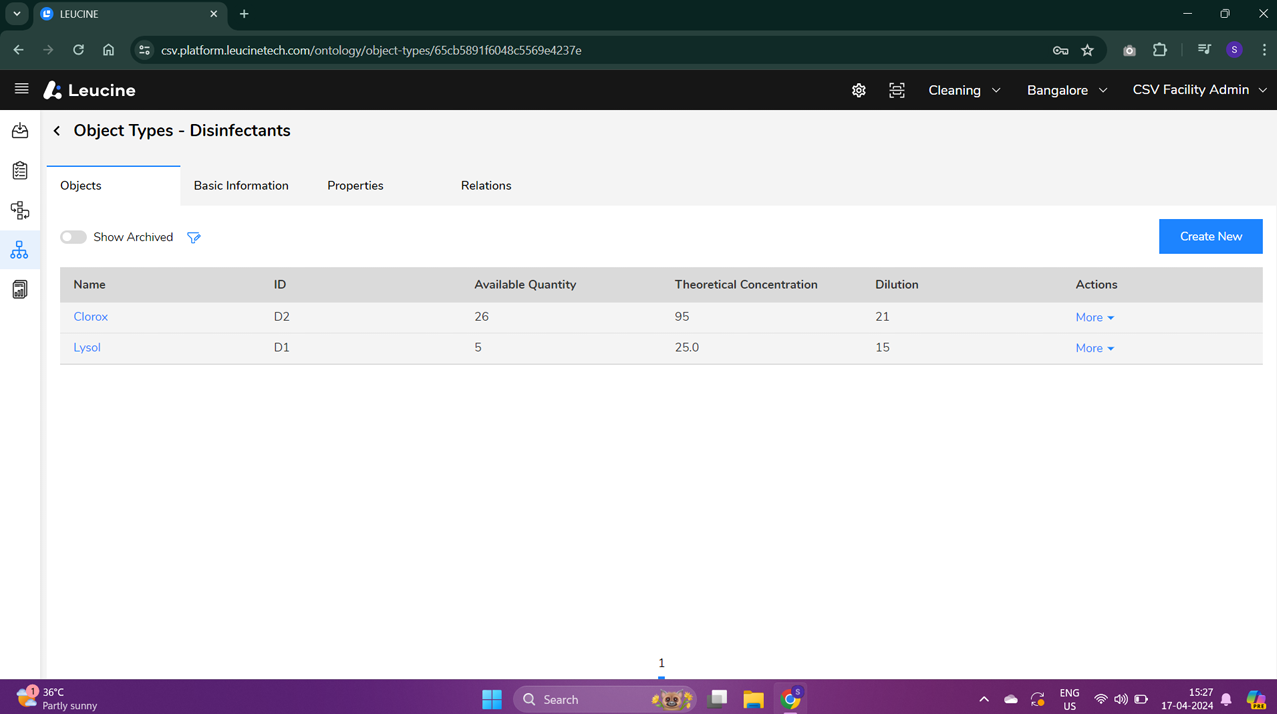Go back with the arrow beside Object Types
Screen dimensions: 1277x714
tap(57, 131)
